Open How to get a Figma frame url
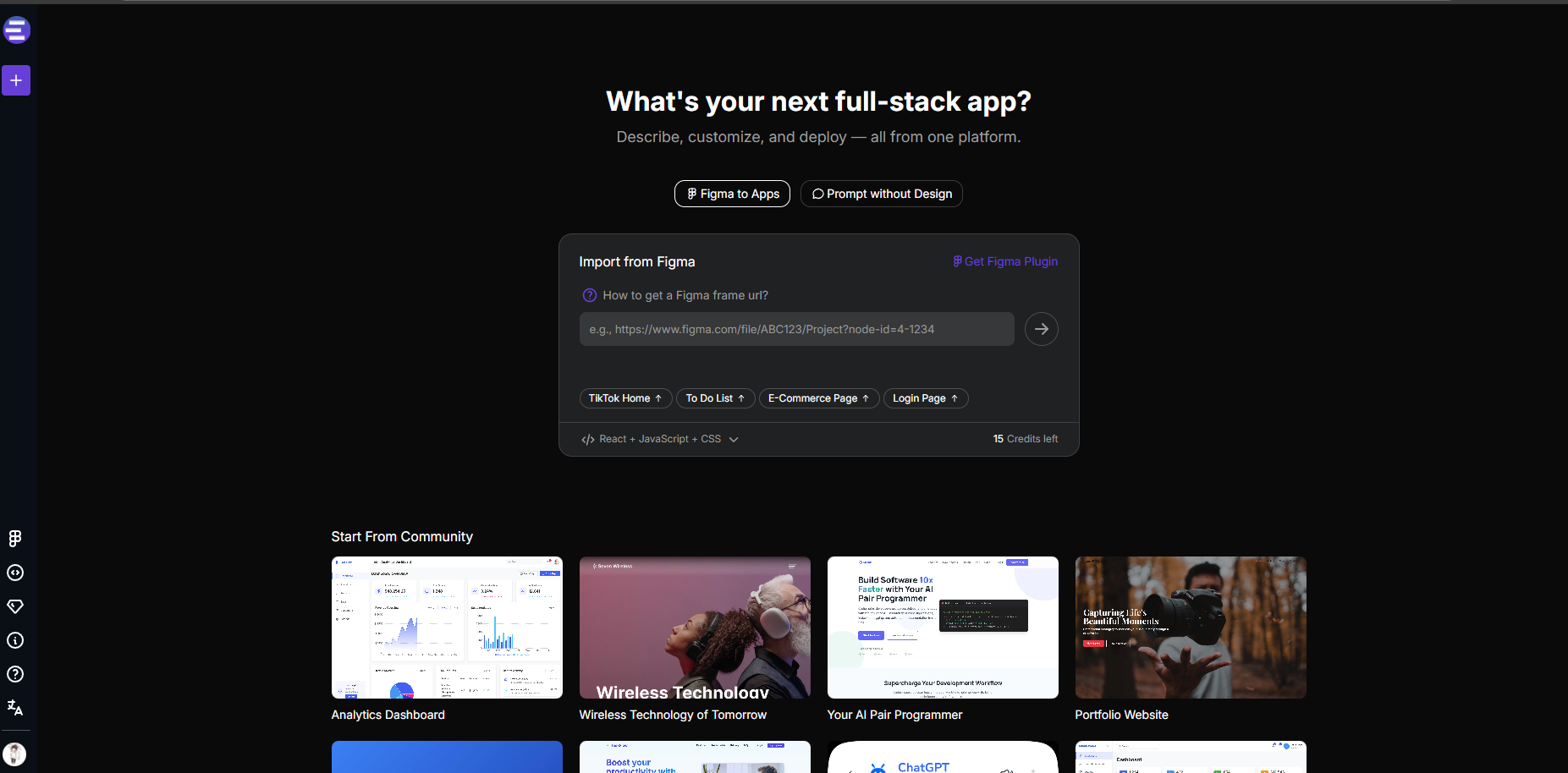Image resolution: width=1568 pixels, height=773 pixels. click(685, 295)
